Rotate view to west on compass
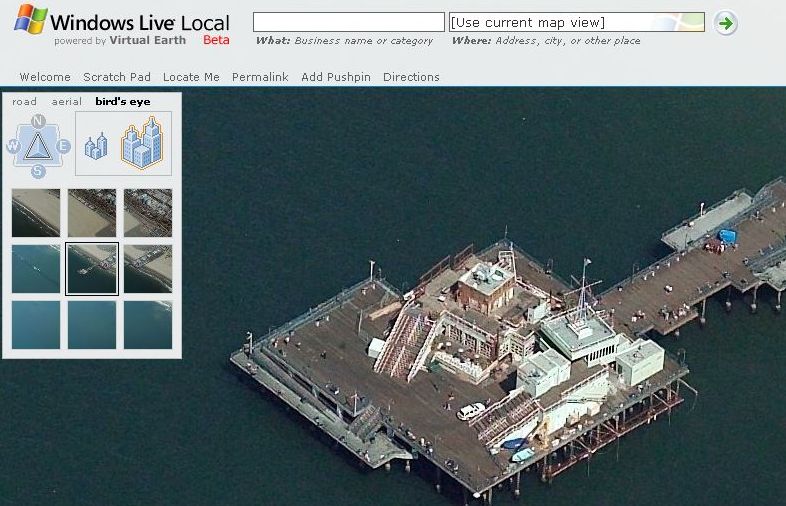Image resolution: width=786 pixels, height=506 pixels. click(13, 146)
